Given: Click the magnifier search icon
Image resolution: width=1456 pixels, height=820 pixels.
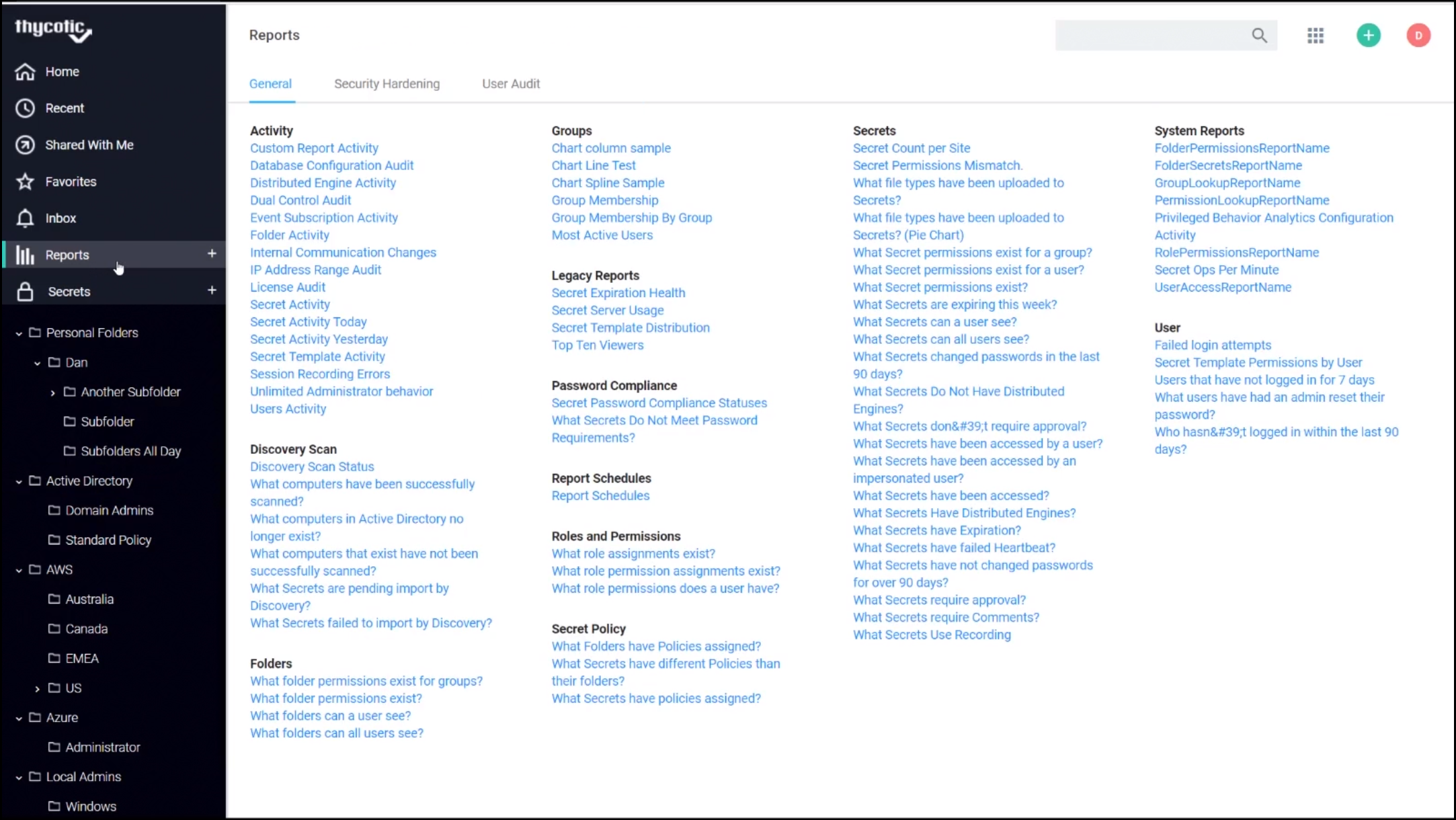Looking at the screenshot, I should click(1259, 36).
